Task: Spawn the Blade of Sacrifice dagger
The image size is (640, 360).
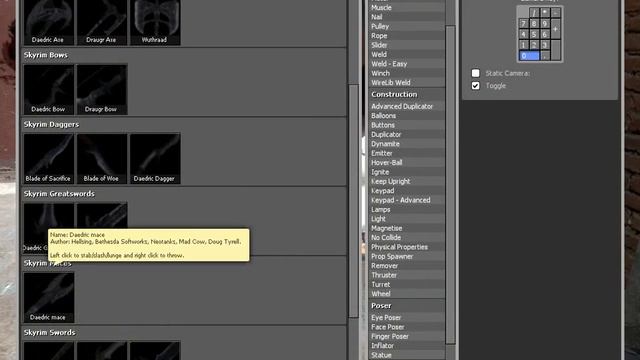Action: pos(49,158)
